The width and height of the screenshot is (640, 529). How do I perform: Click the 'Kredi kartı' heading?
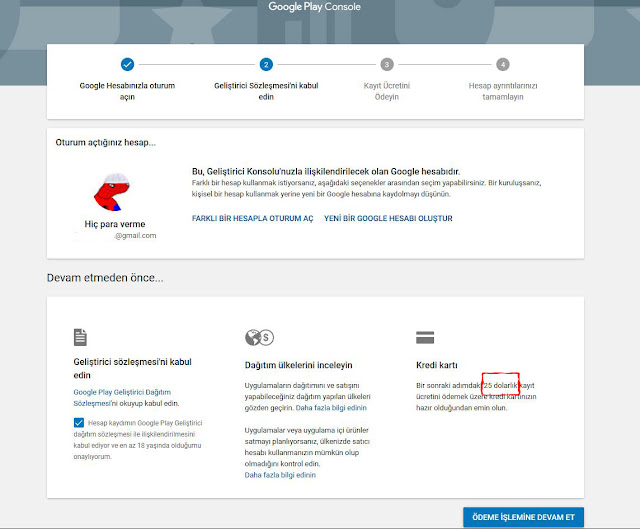pos(437,365)
